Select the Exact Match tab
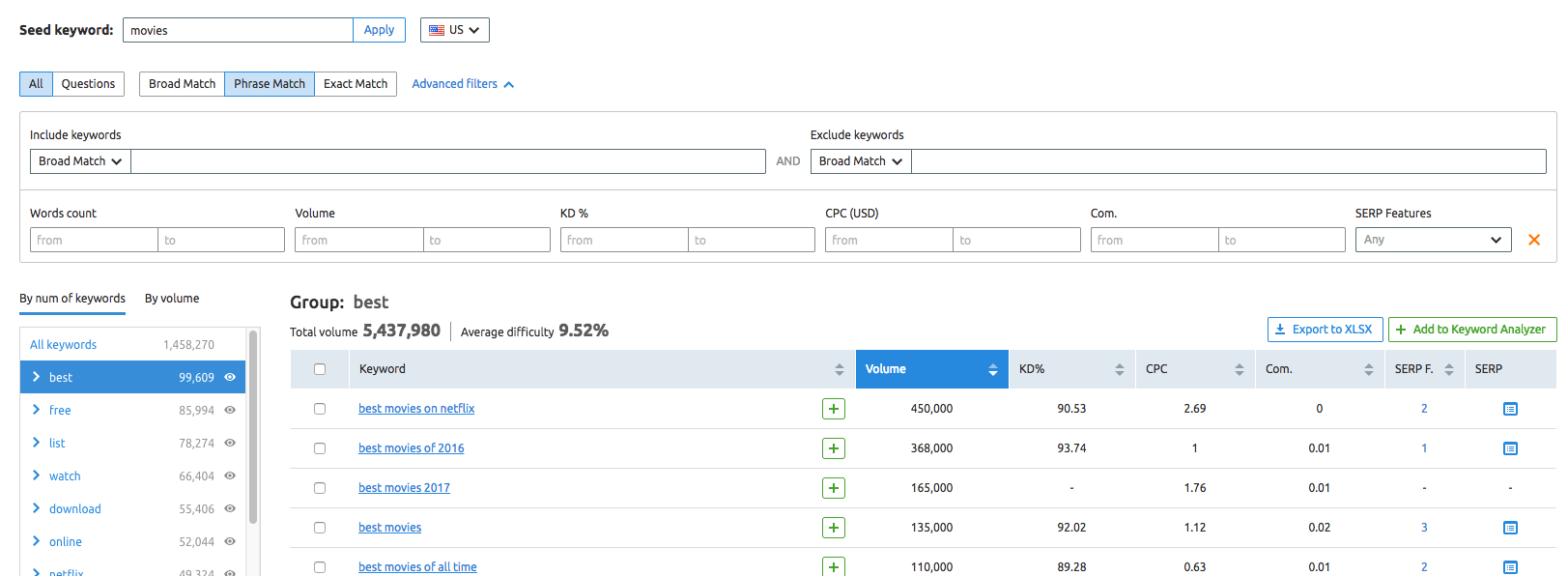The image size is (1568, 576). click(355, 84)
